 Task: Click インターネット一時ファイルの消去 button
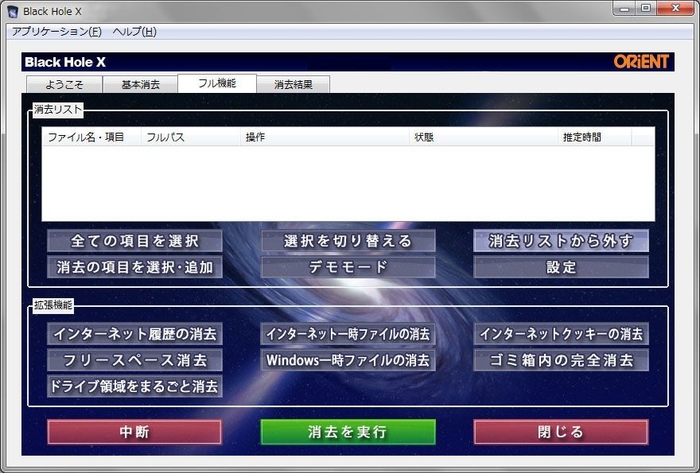[348, 334]
